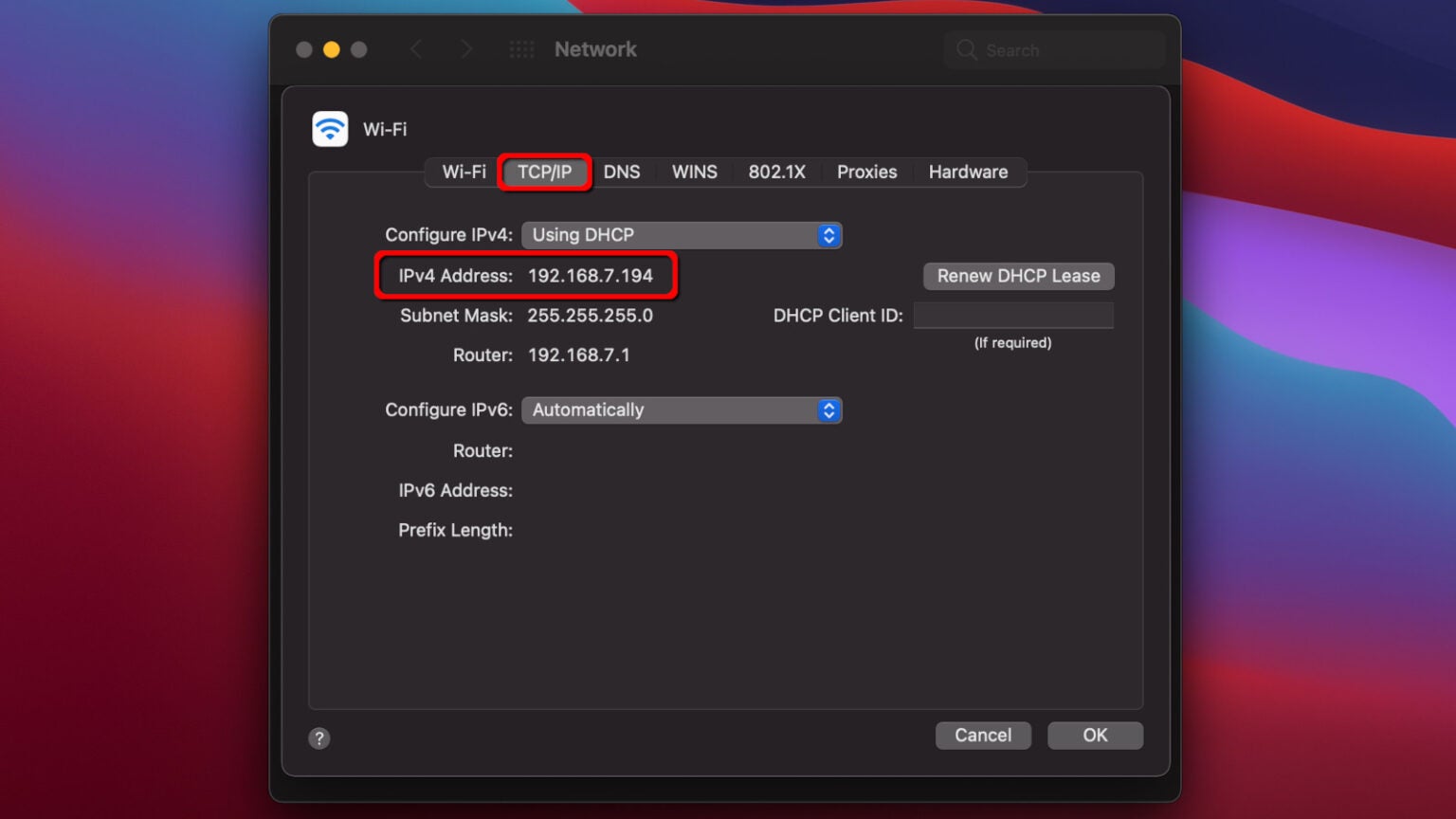The height and width of the screenshot is (819, 1456).
Task: Open Show All preferences grid icon
Action: (521, 49)
